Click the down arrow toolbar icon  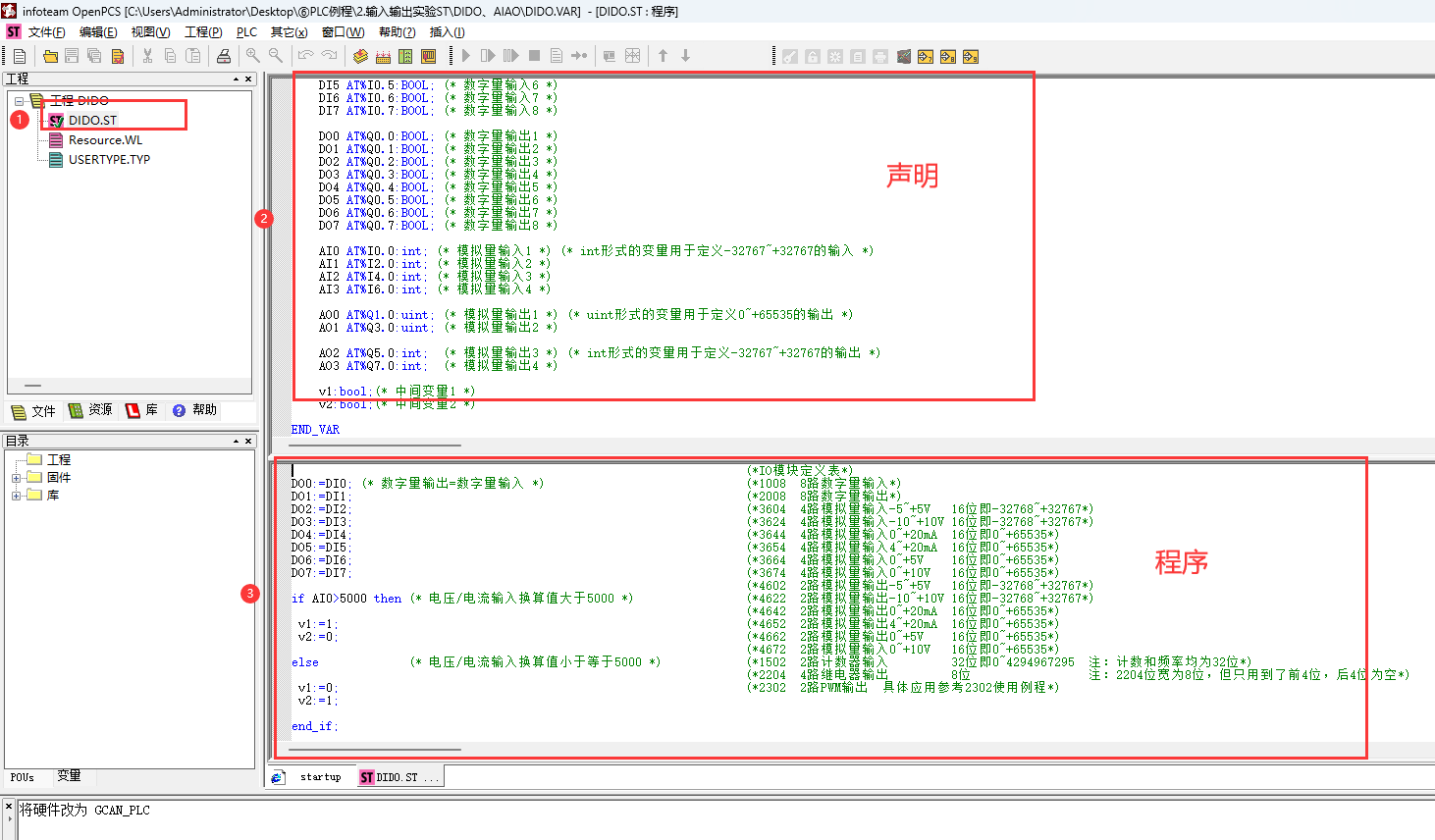pyautogui.click(x=685, y=56)
